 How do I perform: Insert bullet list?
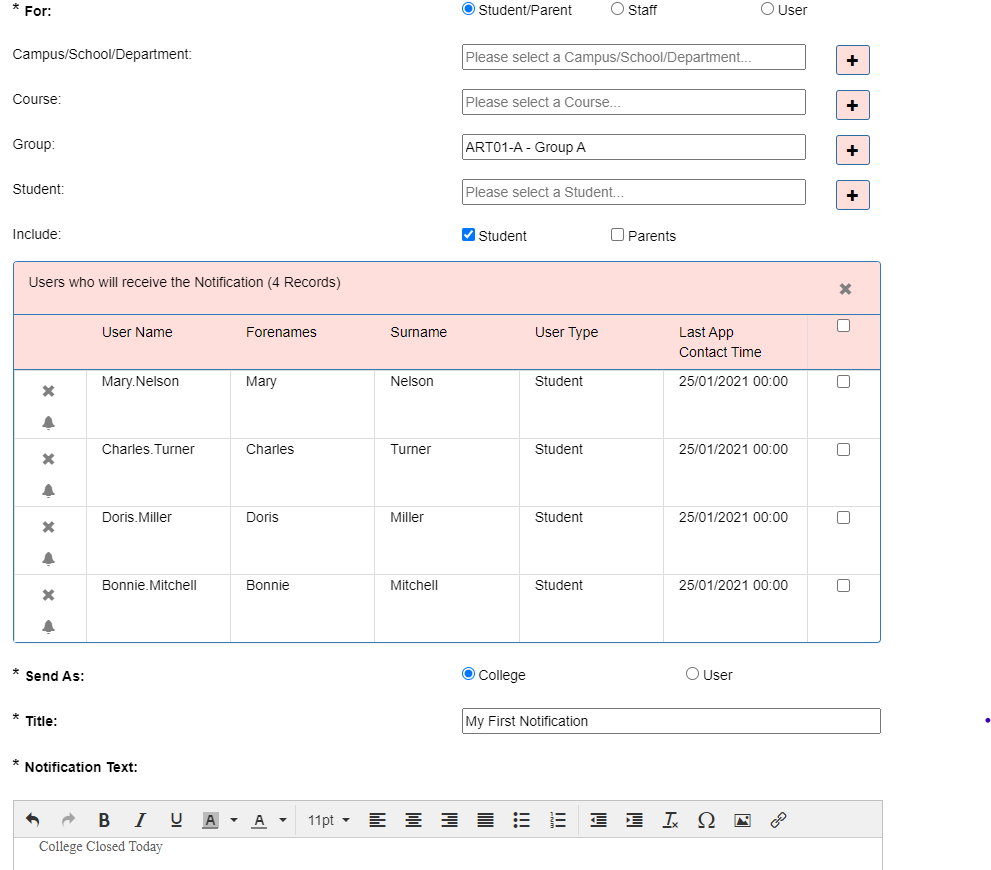point(521,820)
